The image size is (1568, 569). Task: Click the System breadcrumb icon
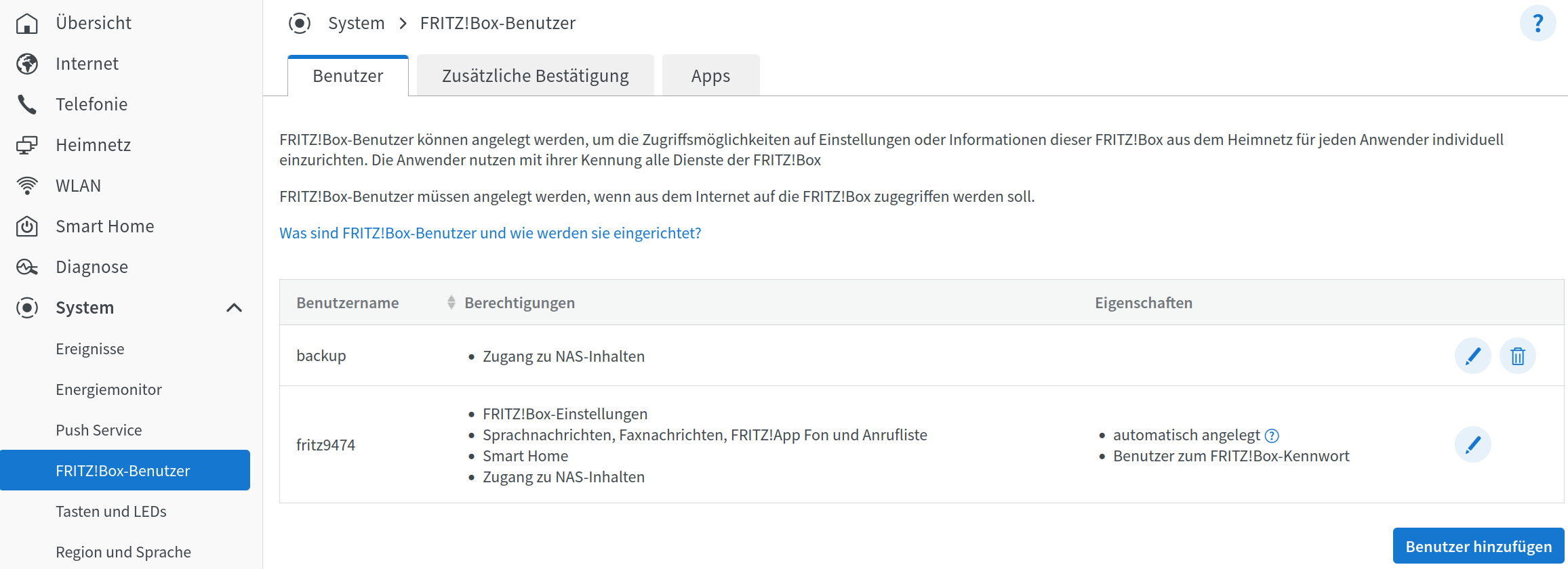300,23
